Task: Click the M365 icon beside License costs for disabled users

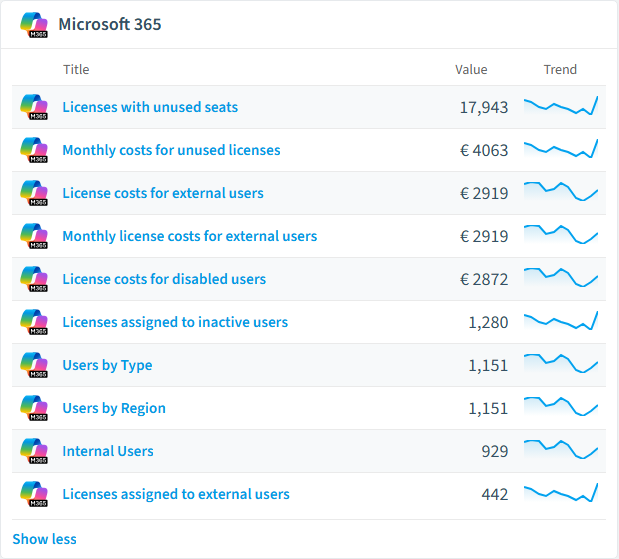Action: [34, 279]
